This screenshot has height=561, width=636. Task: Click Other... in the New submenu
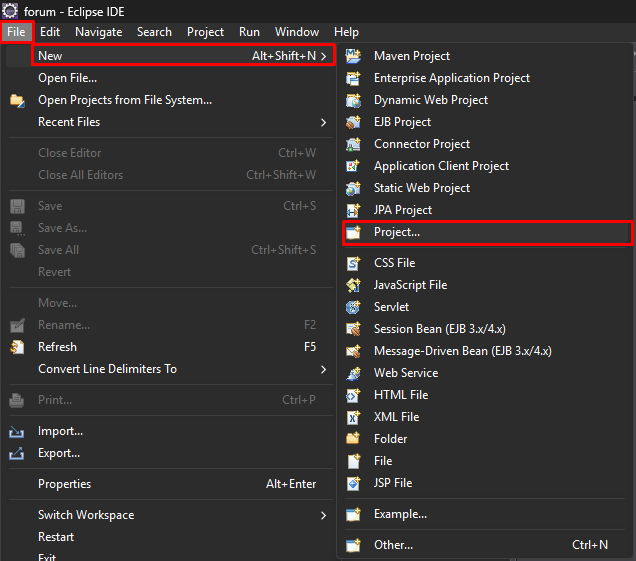[393, 545]
